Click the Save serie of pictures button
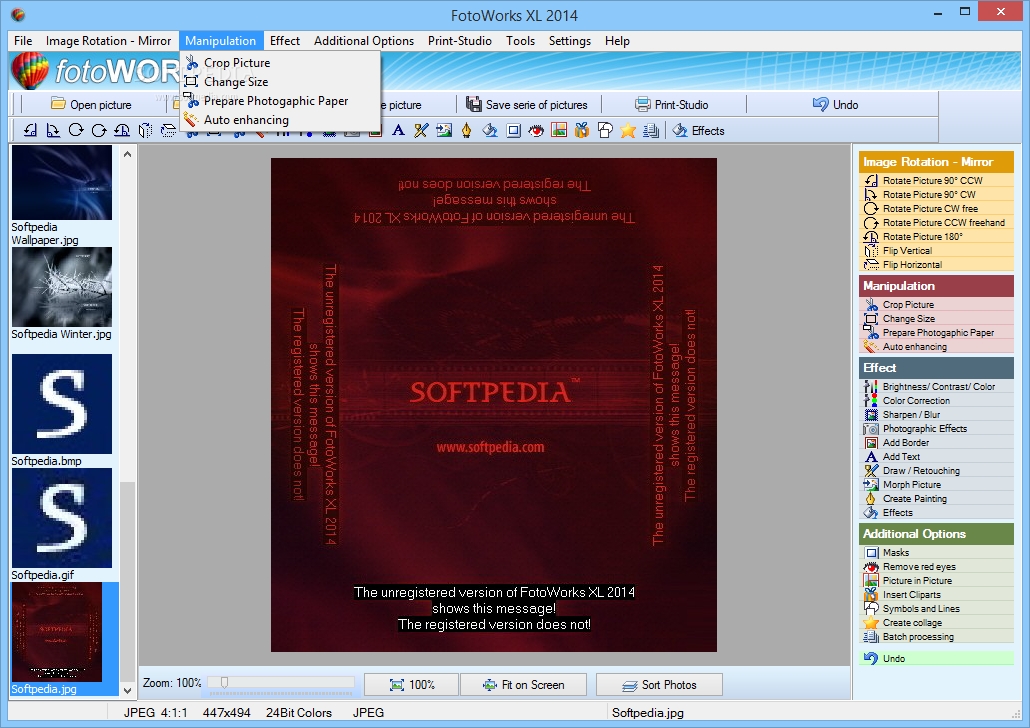Viewport: 1030px width, 728px height. [527, 104]
